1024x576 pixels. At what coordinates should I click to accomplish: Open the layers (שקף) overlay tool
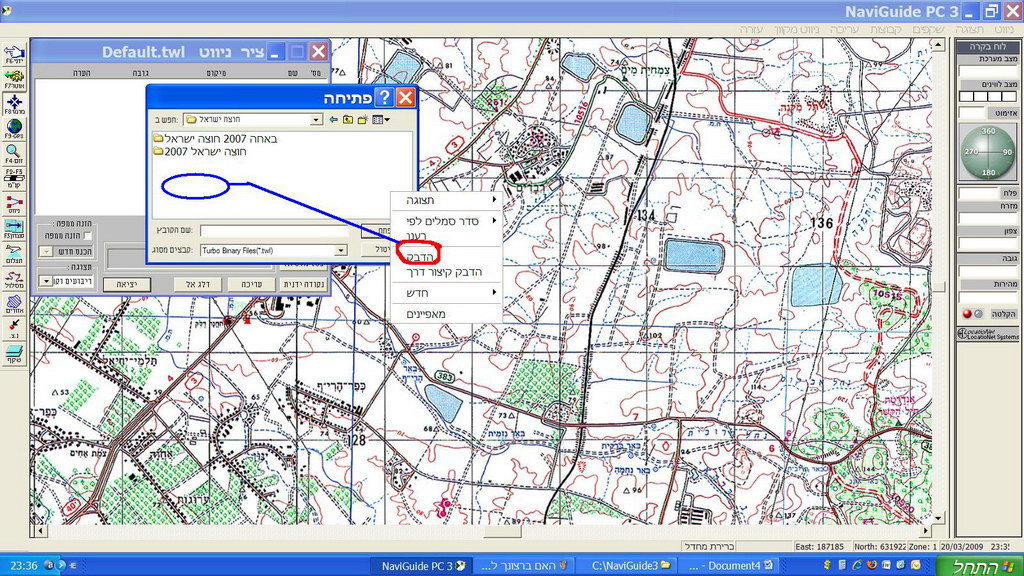point(14,354)
